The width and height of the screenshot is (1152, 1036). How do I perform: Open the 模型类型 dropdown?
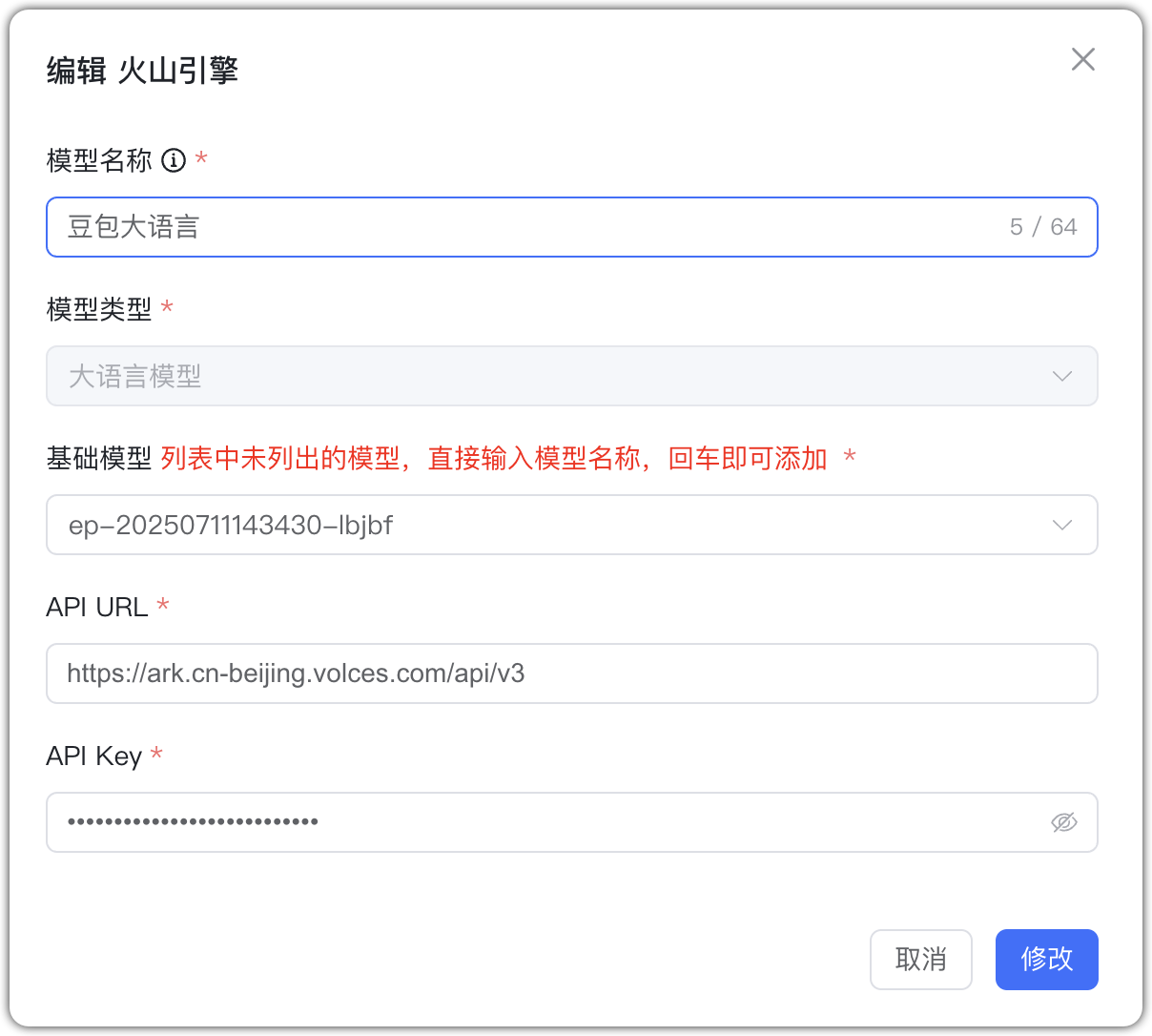pyautogui.click(x=572, y=376)
